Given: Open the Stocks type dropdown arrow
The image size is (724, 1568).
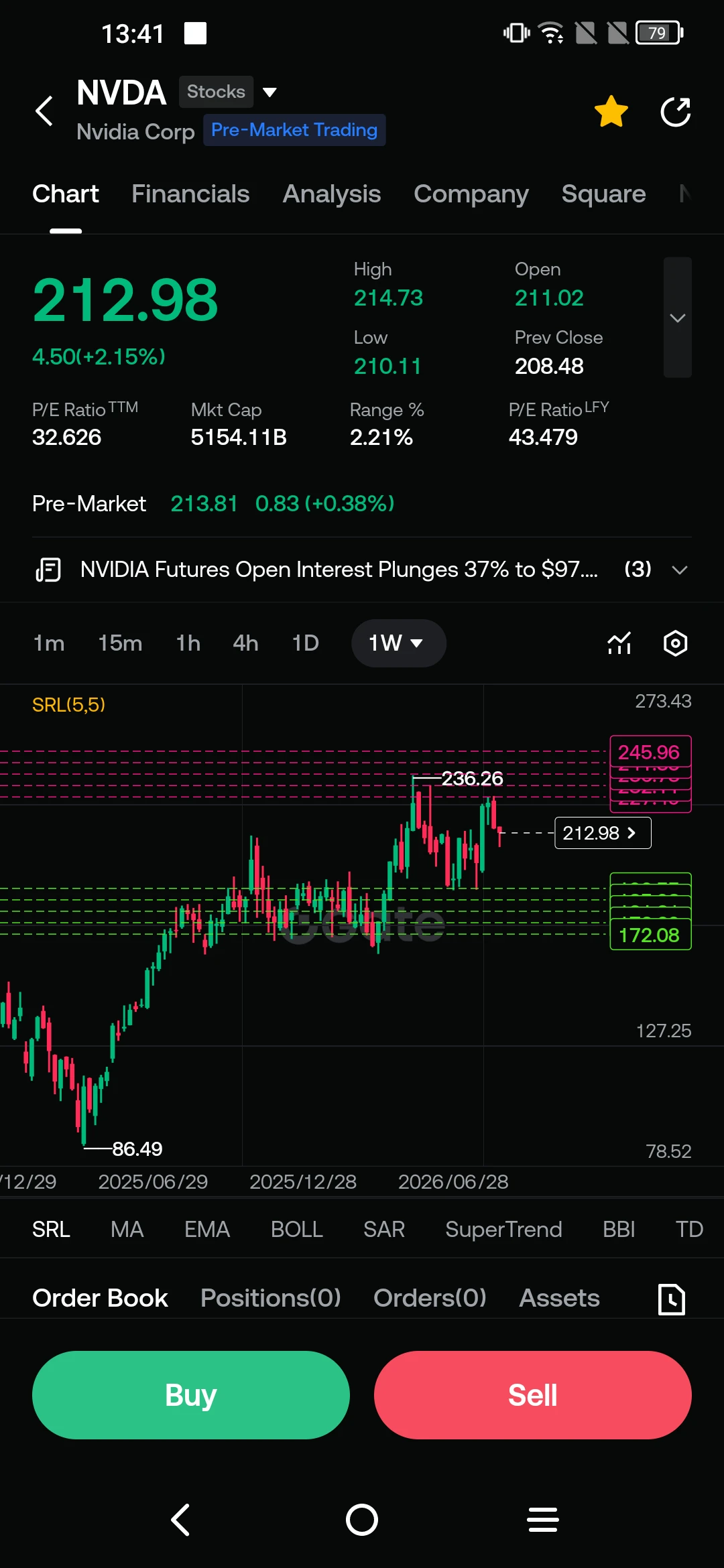Looking at the screenshot, I should [269, 92].
